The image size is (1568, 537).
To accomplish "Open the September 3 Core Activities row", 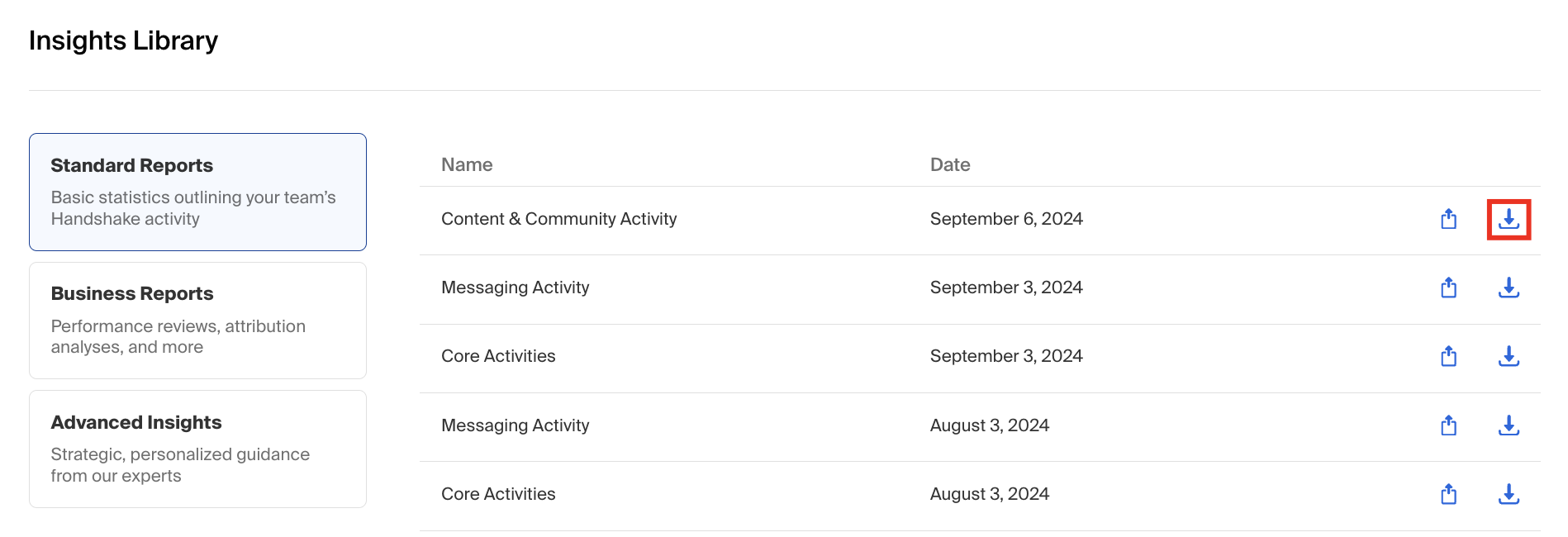I will [980, 358].
